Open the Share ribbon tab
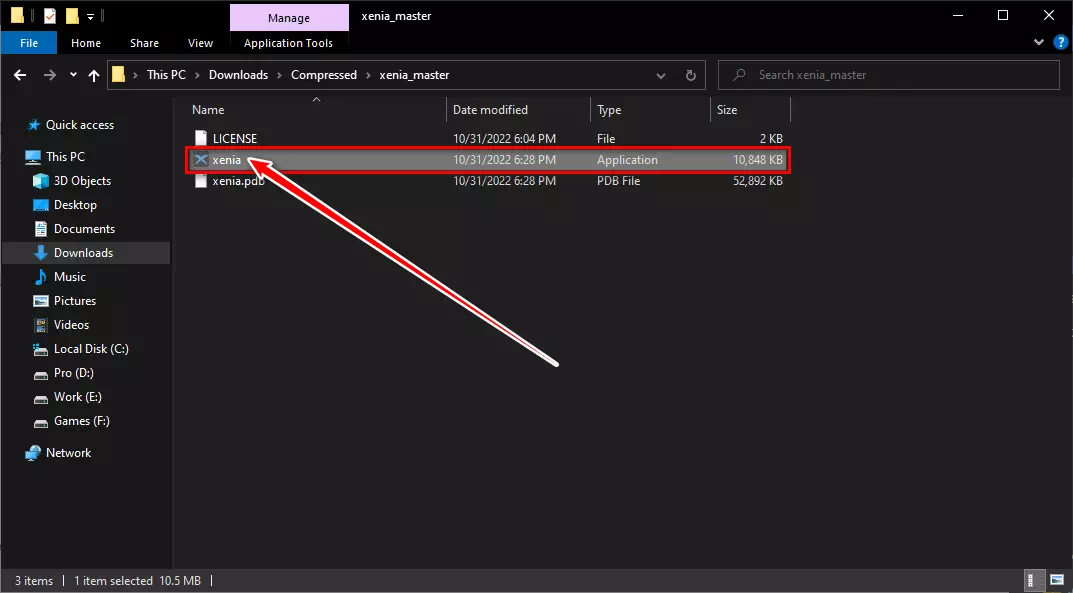The width and height of the screenshot is (1073, 593). (x=144, y=42)
